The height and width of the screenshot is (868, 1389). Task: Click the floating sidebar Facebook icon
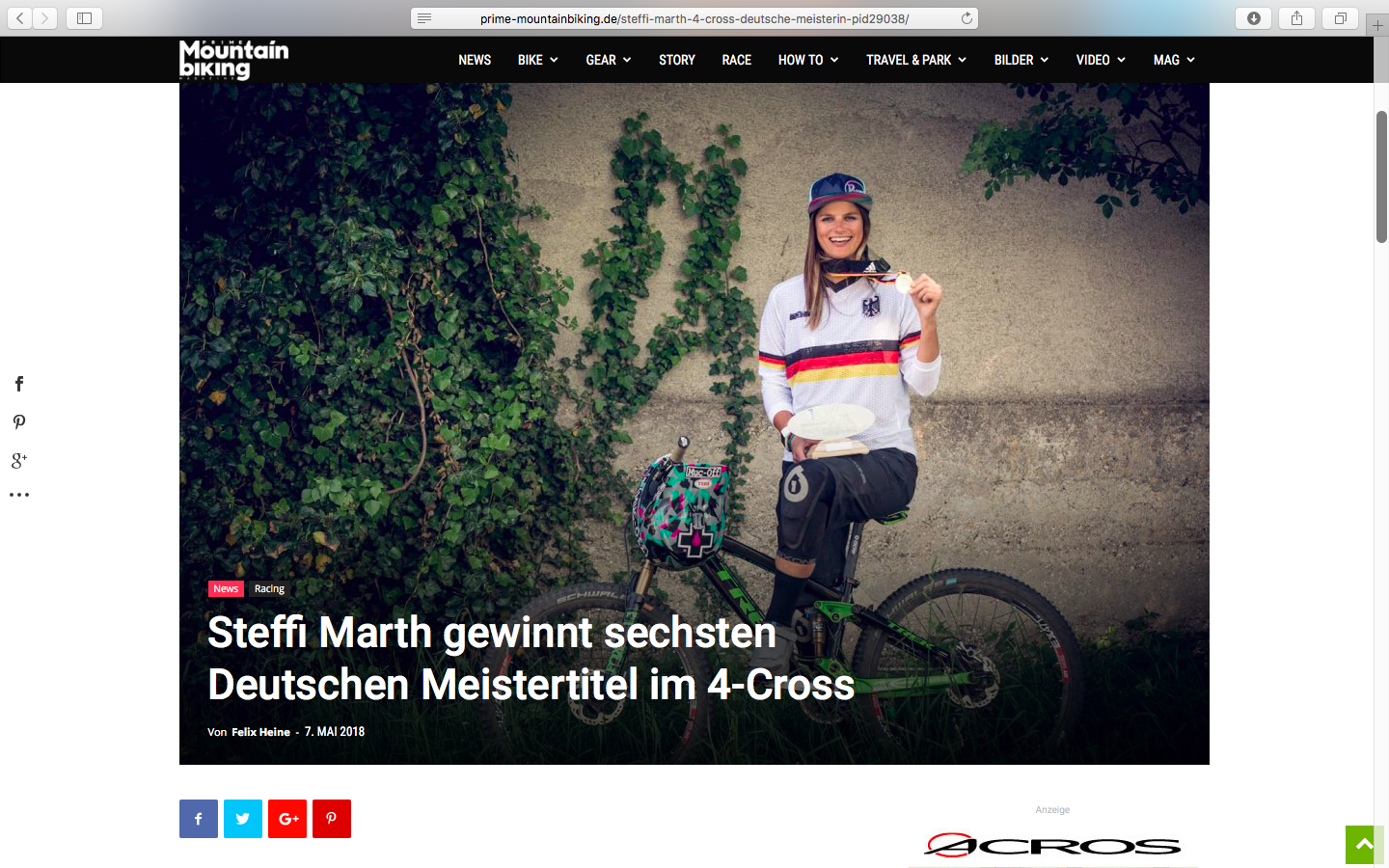[x=19, y=384]
